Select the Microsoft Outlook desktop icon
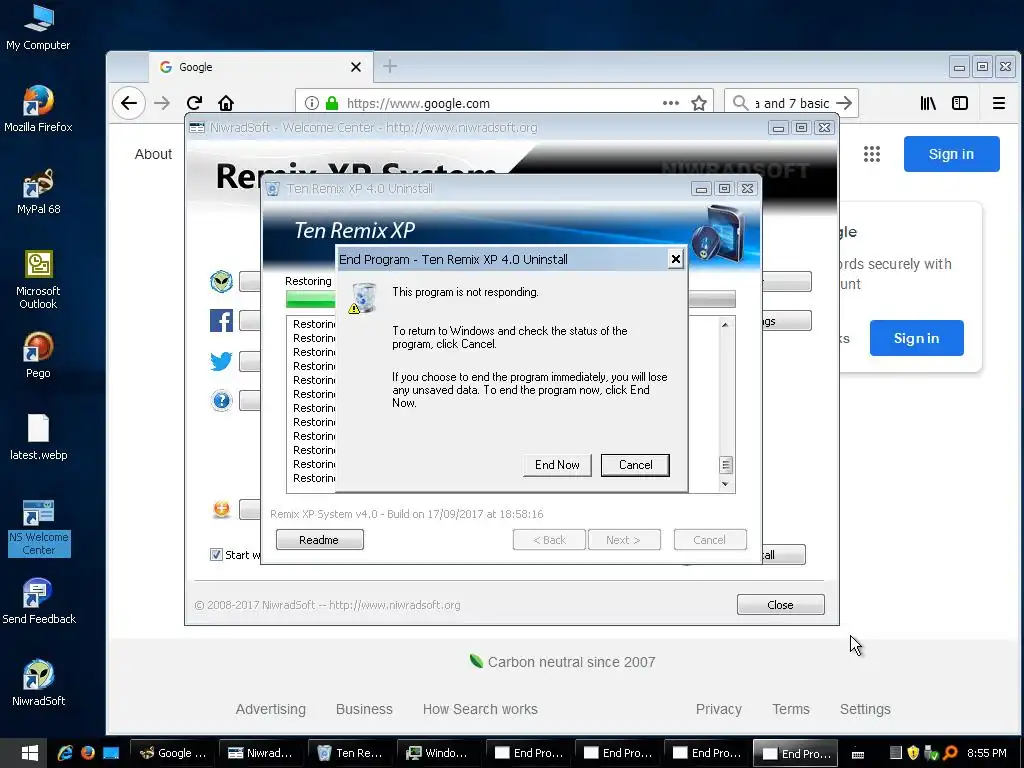Image resolution: width=1024 pixels, height=768 pixels. [39, 279]
